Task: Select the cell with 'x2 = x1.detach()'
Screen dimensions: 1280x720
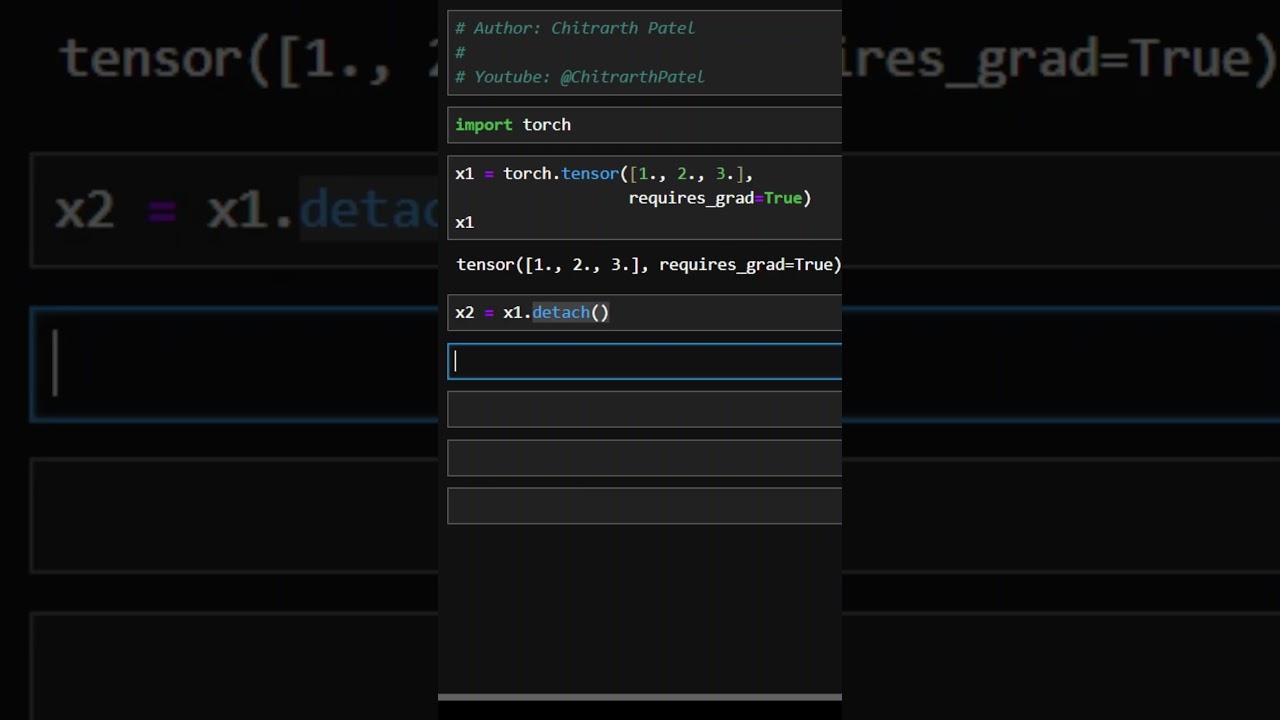Action: point(644,313)
